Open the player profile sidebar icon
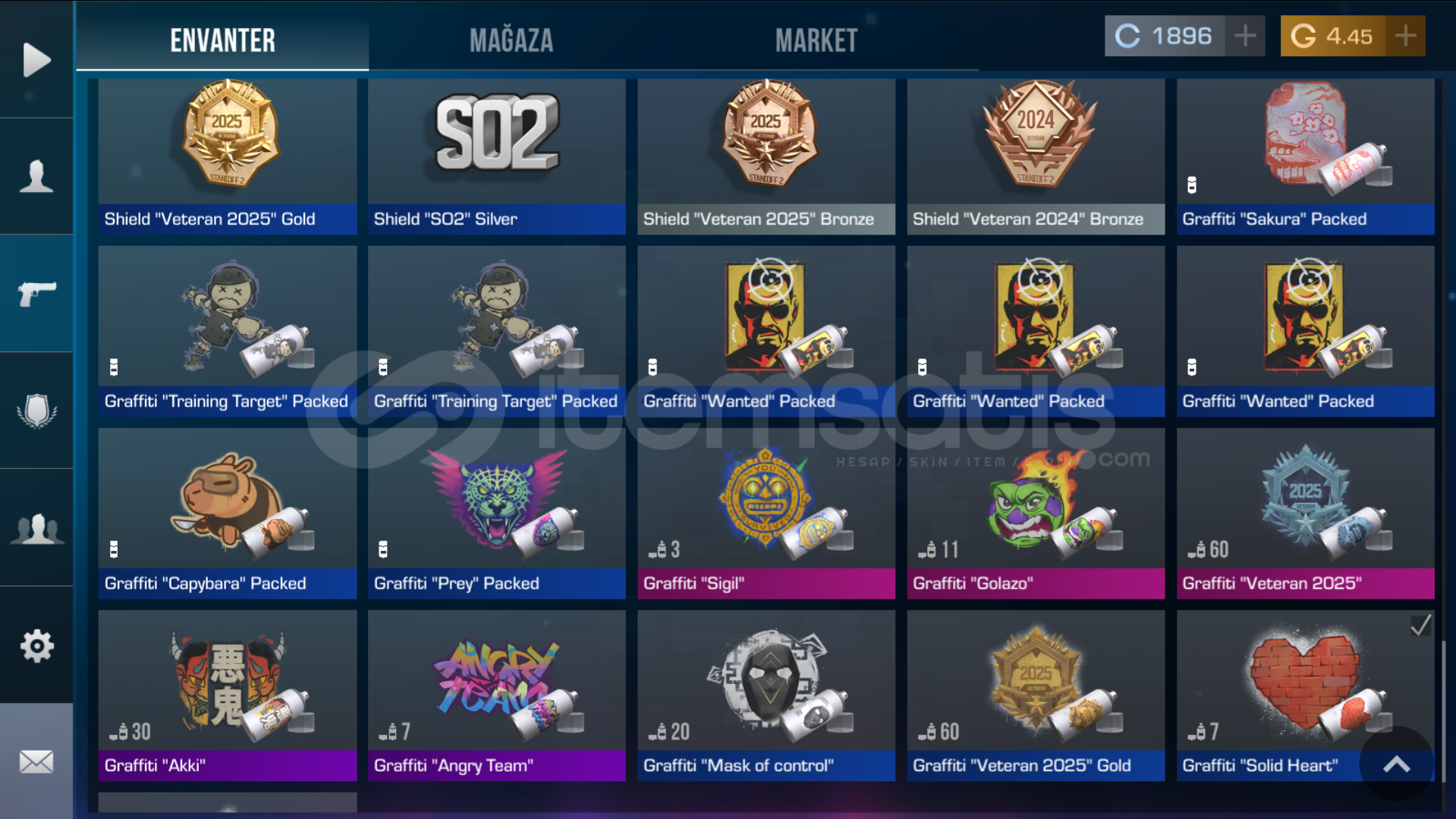Screen dimensions: 1456x819 pos(36,177)
